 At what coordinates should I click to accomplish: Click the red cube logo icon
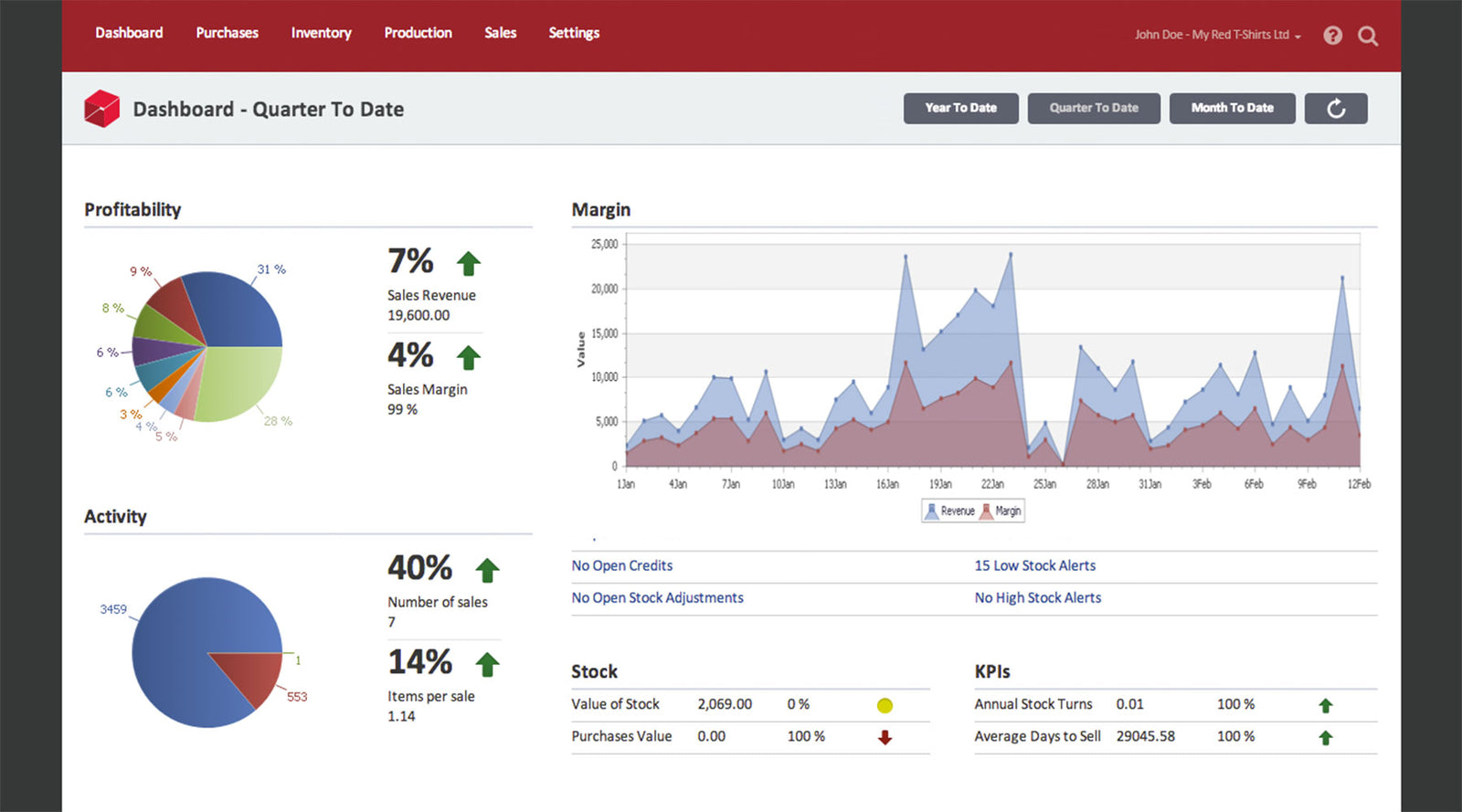tap(101, 109)
